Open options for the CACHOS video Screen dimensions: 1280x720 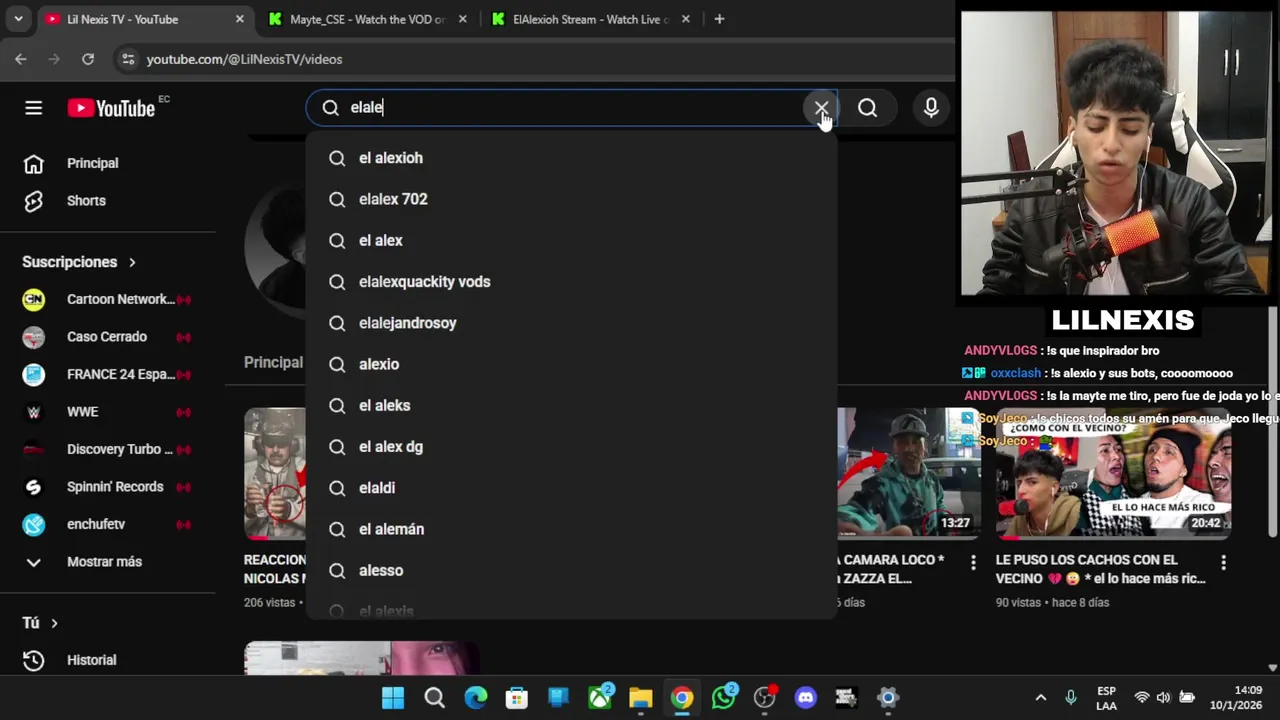point(1223,563)
